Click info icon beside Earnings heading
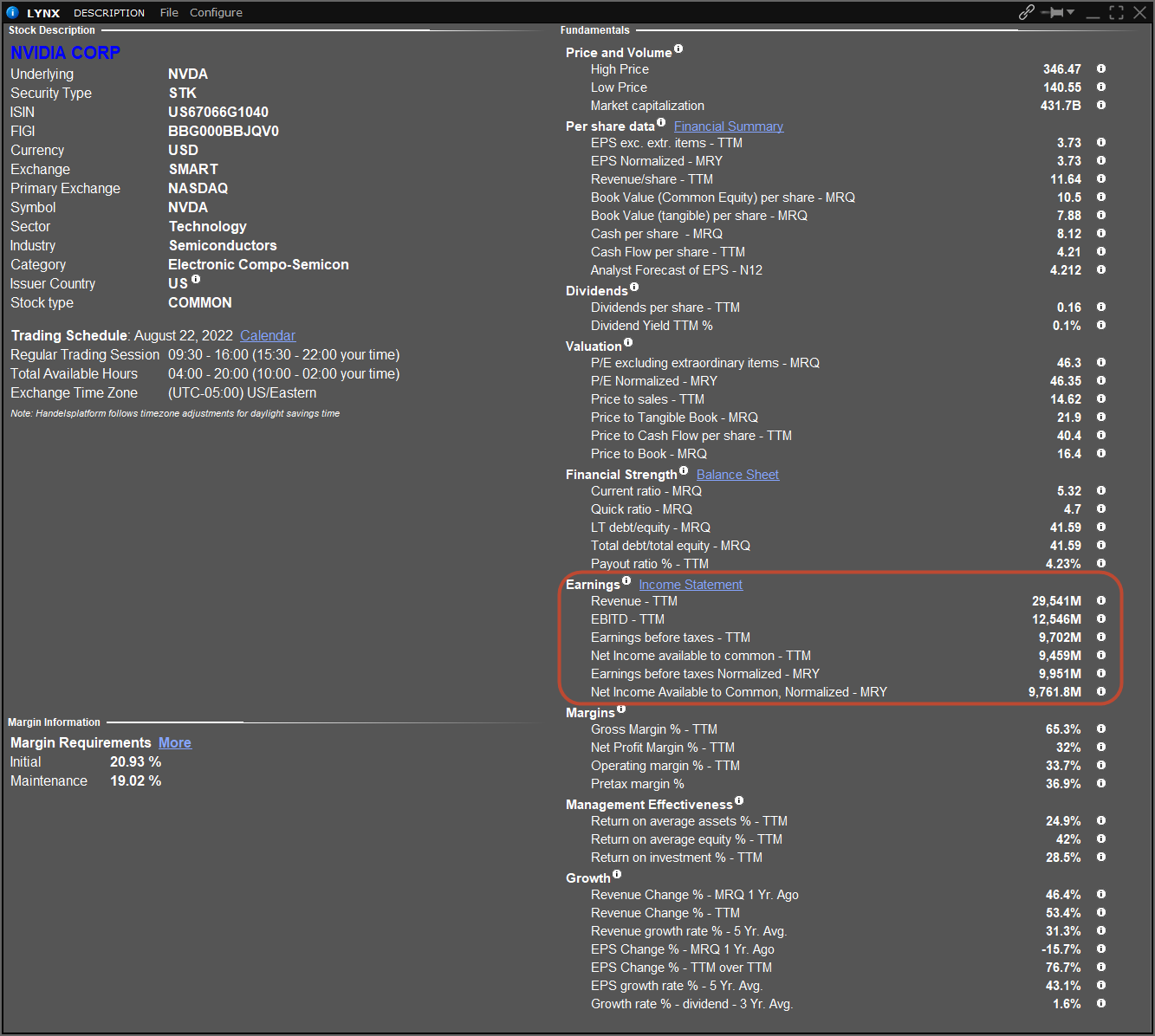The width and height of the screenshot is (1155, 1036). [x=626, y=580]
